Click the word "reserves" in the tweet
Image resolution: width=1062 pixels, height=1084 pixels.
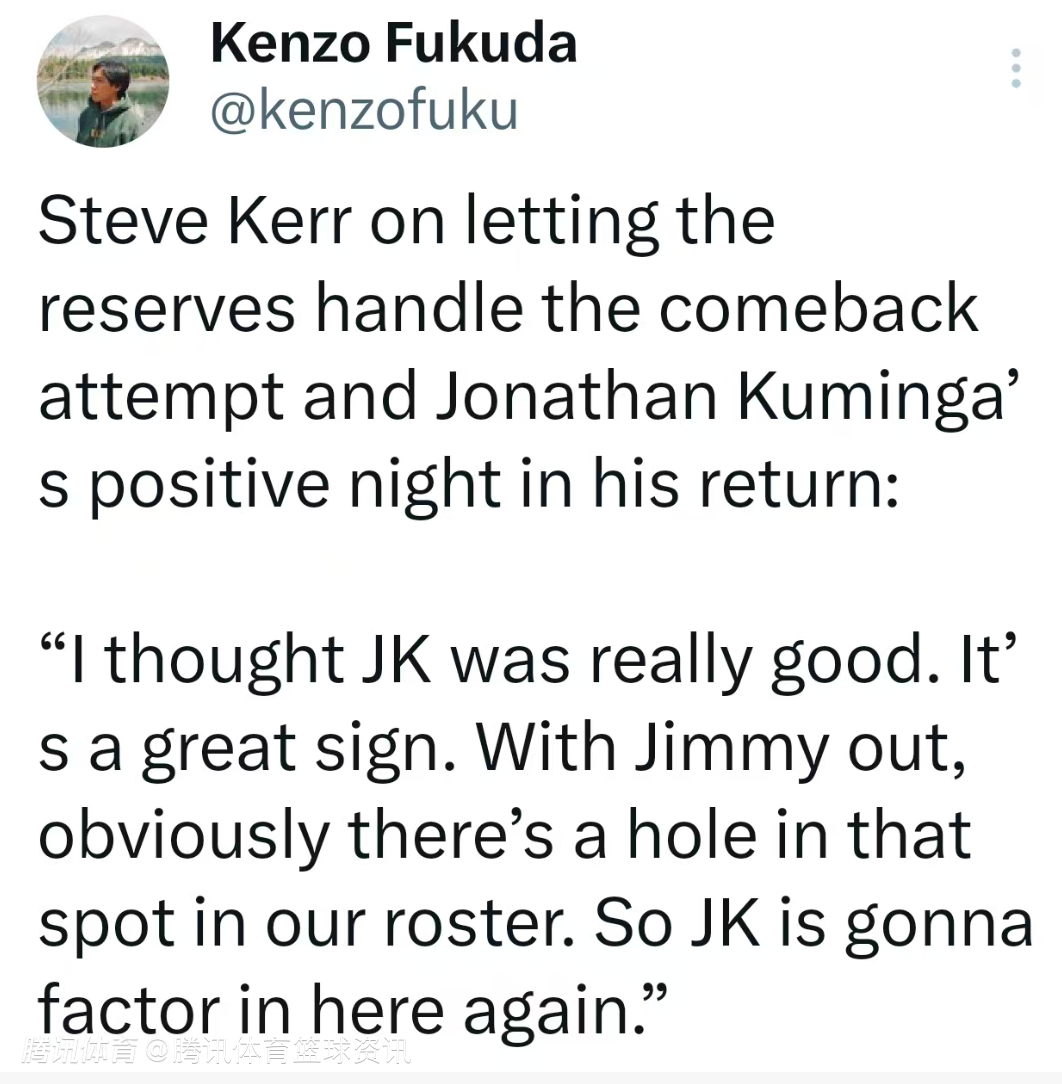(167, 308)
